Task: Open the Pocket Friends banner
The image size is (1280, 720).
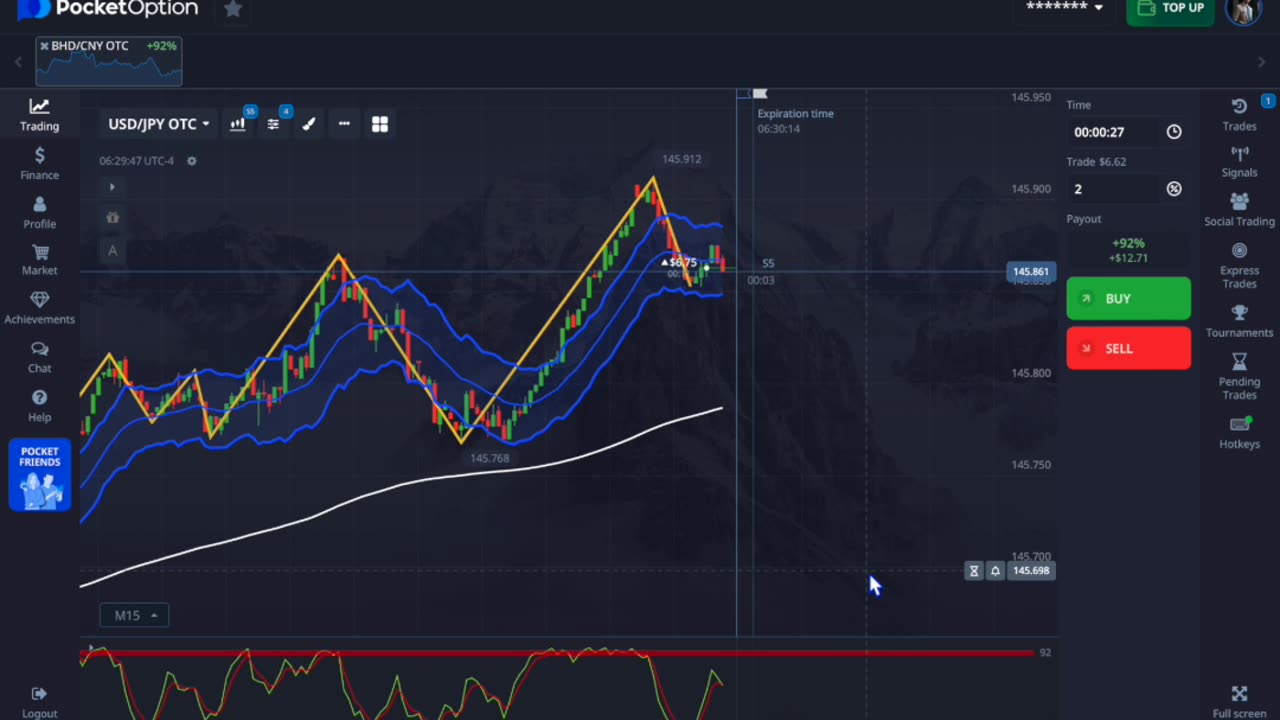Action: (x=40, y=475)
